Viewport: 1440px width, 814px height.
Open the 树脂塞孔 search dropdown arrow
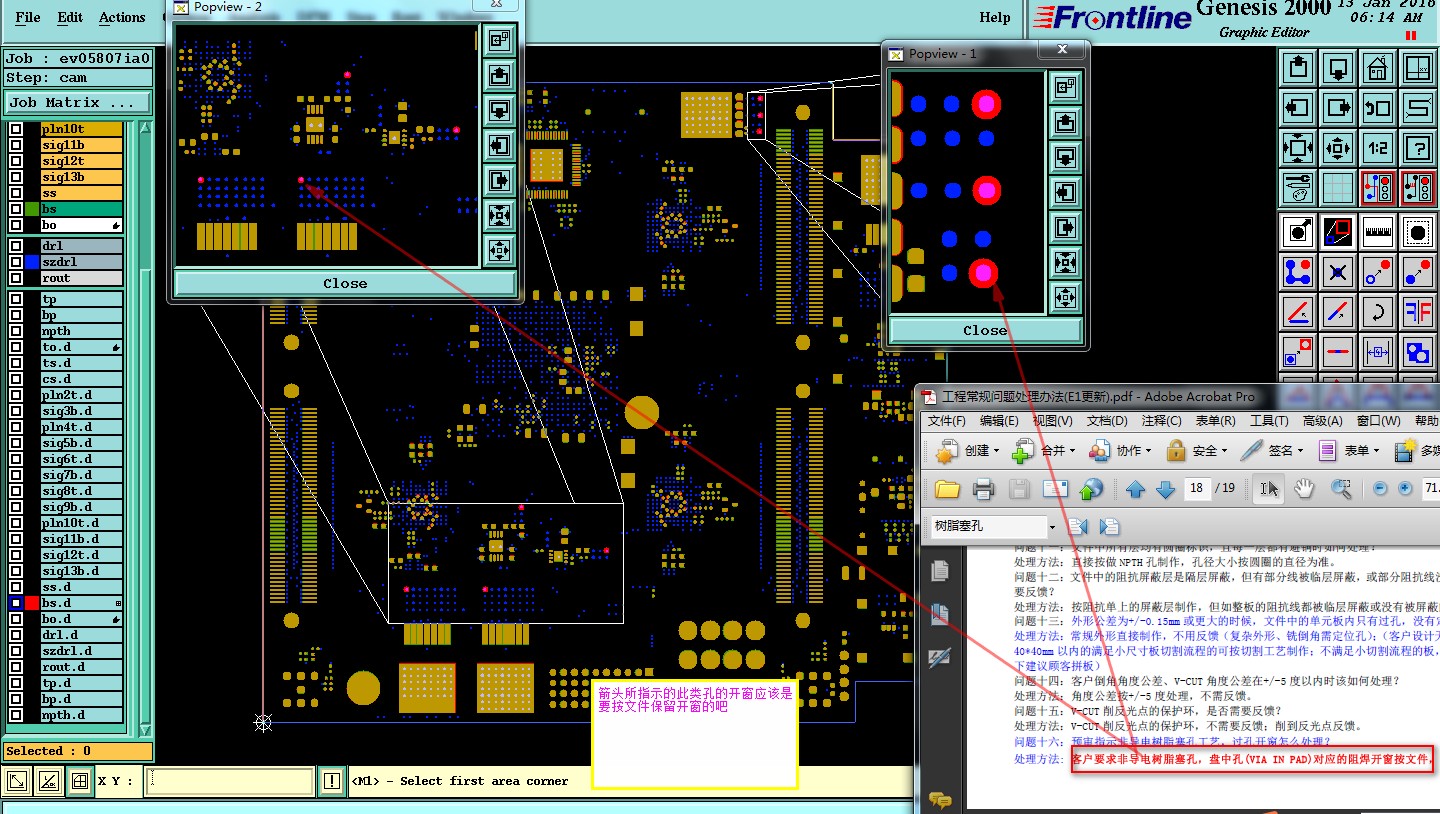tap(1052, 526)
